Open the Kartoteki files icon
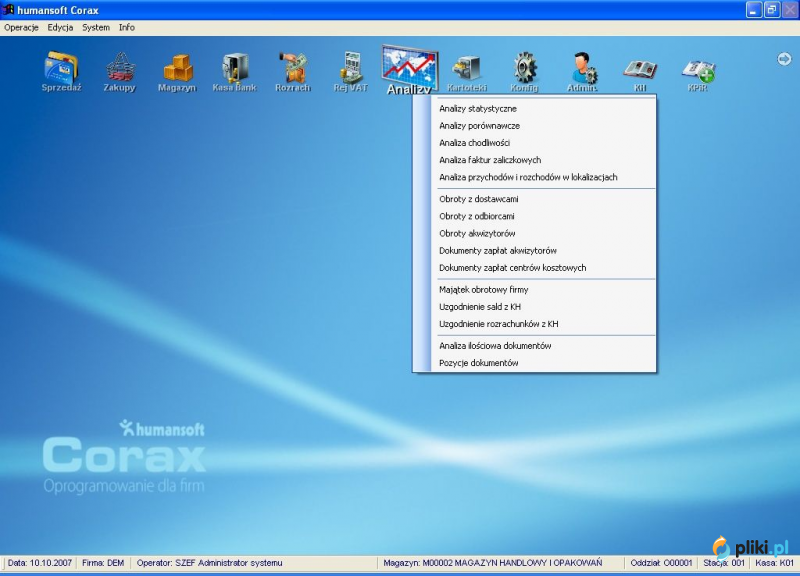The image size is (800, 576). pyautogui.click(x=467, y=71)
